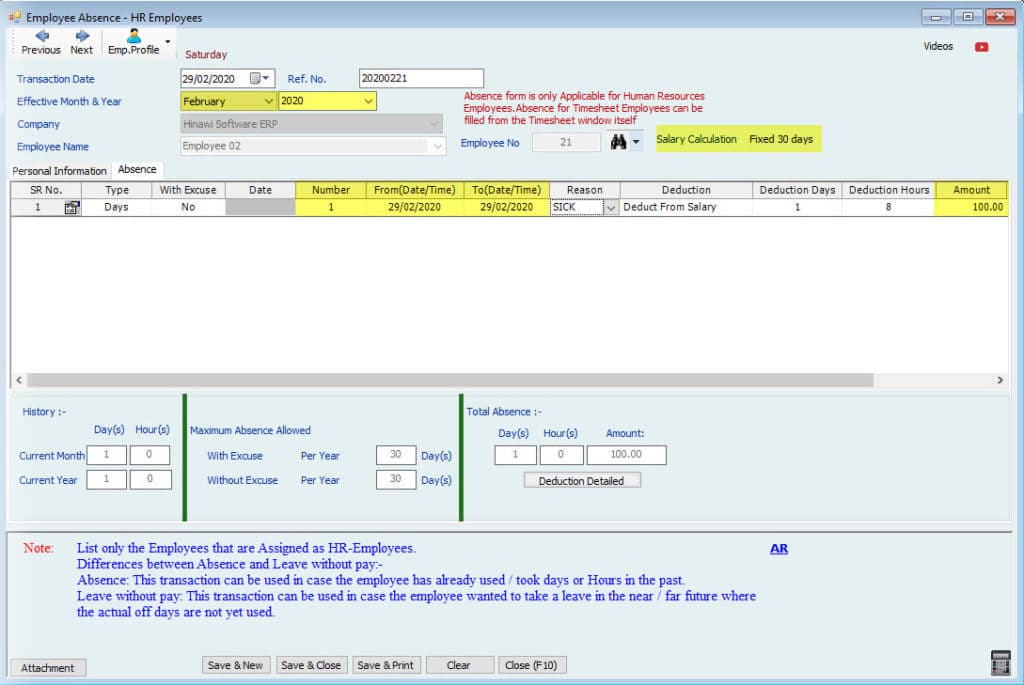Minimize the Employee Absence window

pyautogui.click(x=935, y=17)
